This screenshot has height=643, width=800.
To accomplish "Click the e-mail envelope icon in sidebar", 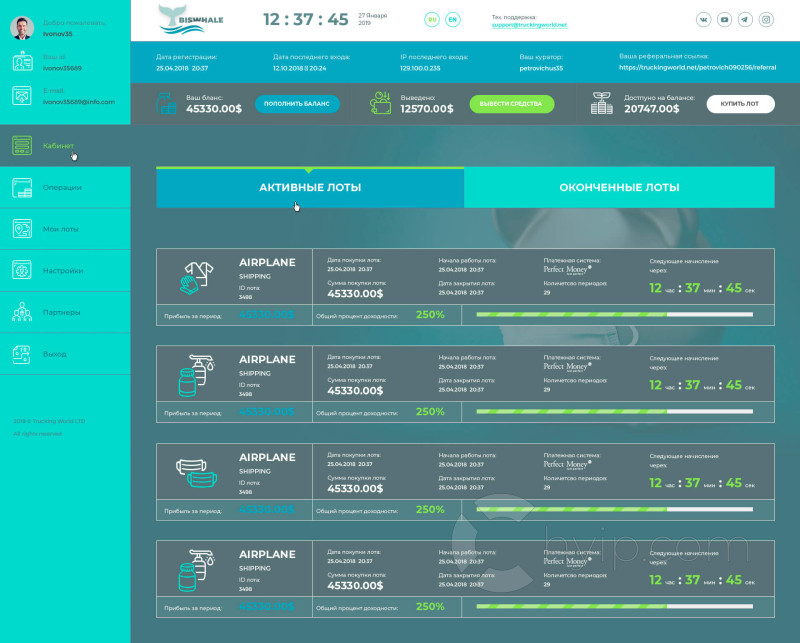I will pyautogui.click(x=22, y=95).
